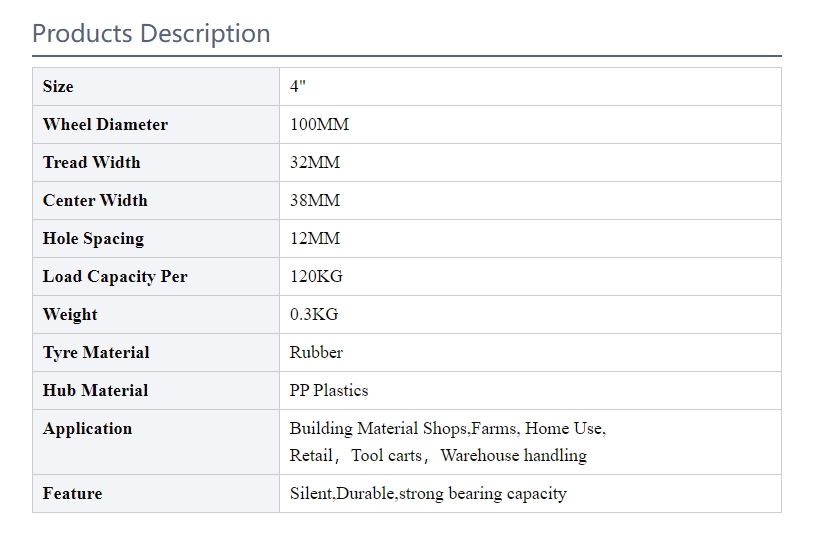Click the 100MM diameter value
Screen dimensions: 823x537
(319, 124)
